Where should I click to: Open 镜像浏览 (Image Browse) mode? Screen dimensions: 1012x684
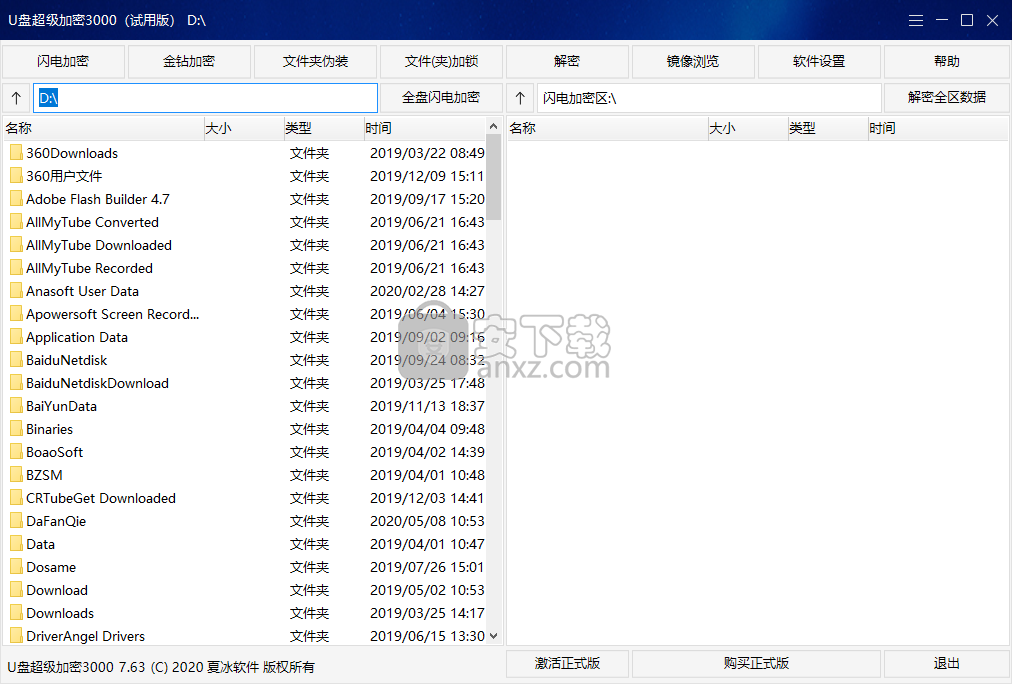(x=693, y=61)
